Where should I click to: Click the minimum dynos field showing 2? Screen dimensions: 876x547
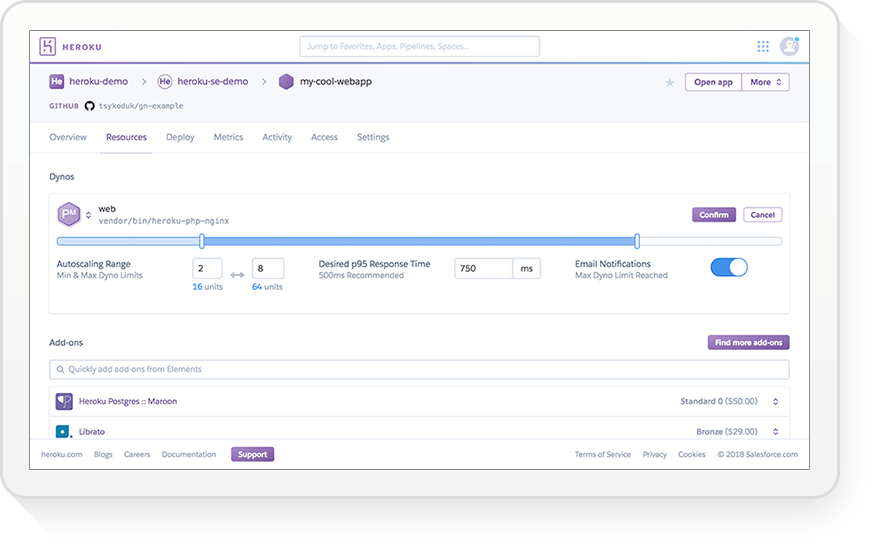(x=207, y=269)
